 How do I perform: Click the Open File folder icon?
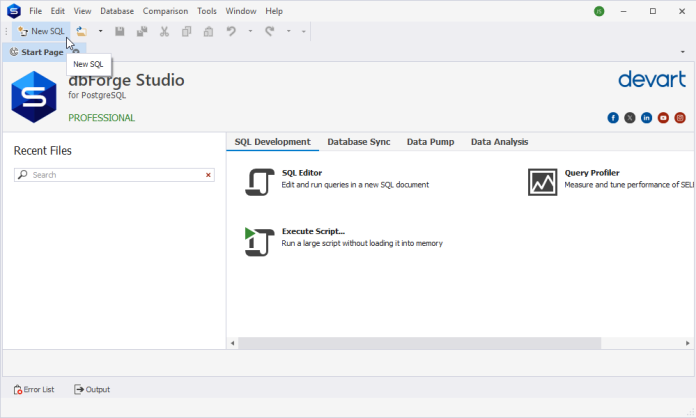click(82, 31)
